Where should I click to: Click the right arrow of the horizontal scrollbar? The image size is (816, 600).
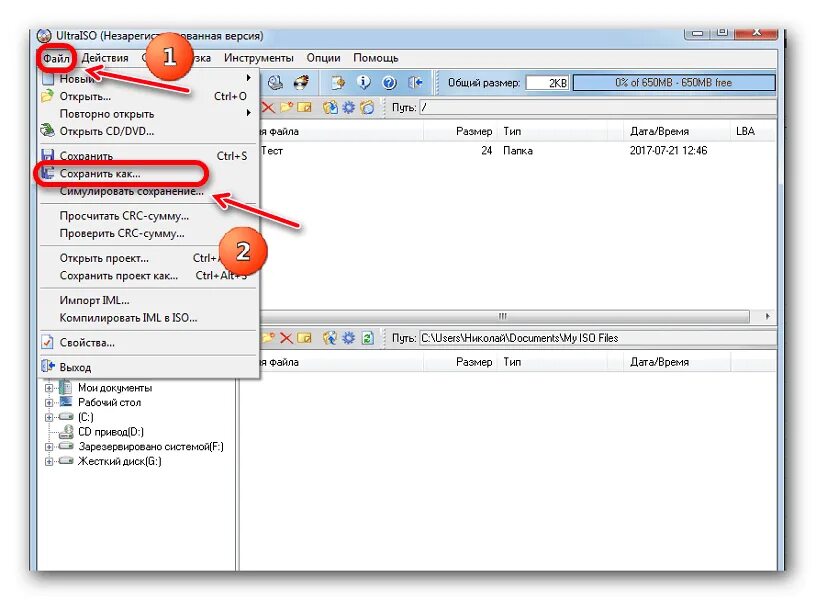point(767,316)
